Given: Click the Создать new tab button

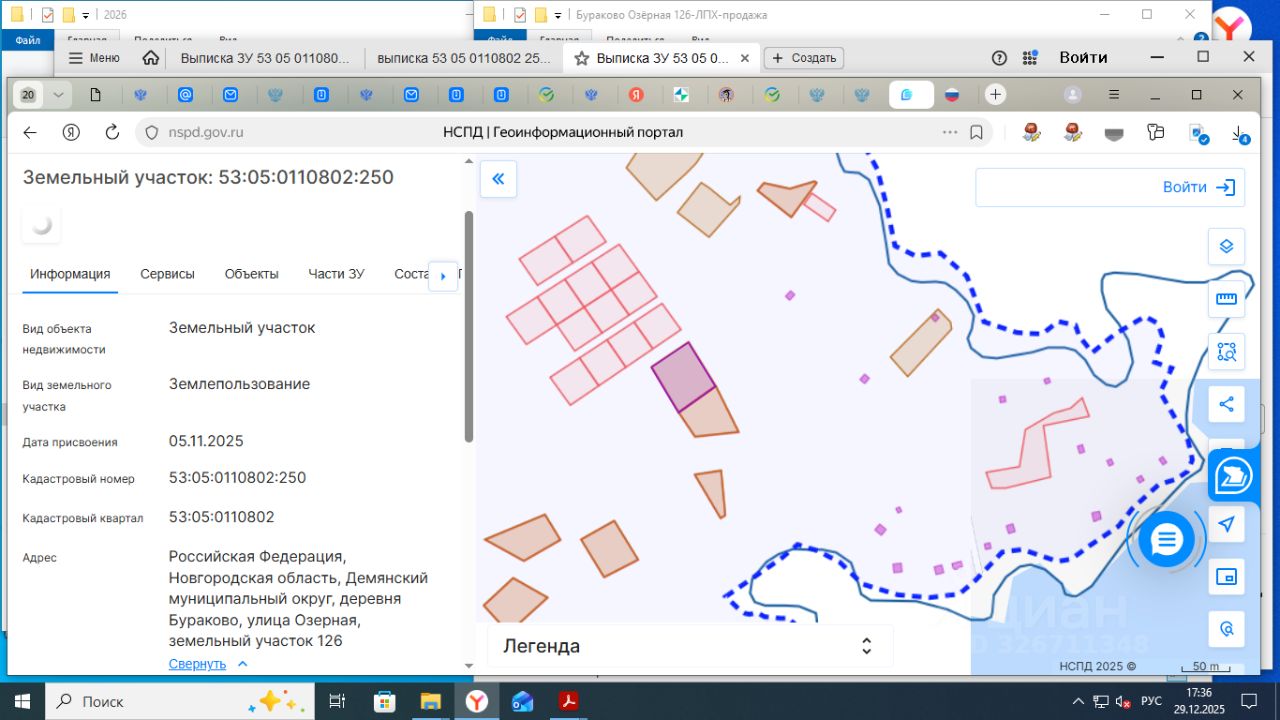Looking at the screenshot, I should point(804,58).
